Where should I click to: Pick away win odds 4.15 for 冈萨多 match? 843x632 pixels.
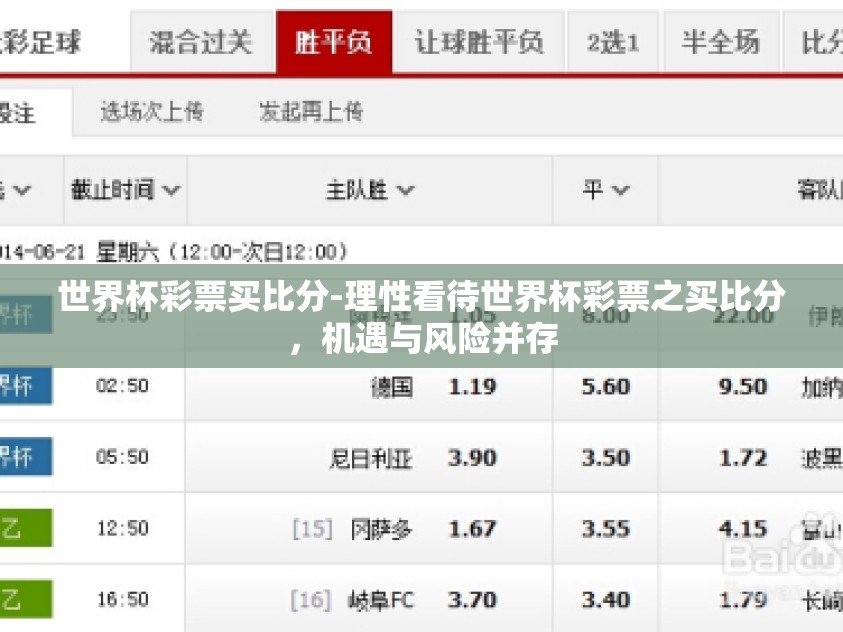click(742, 529)
